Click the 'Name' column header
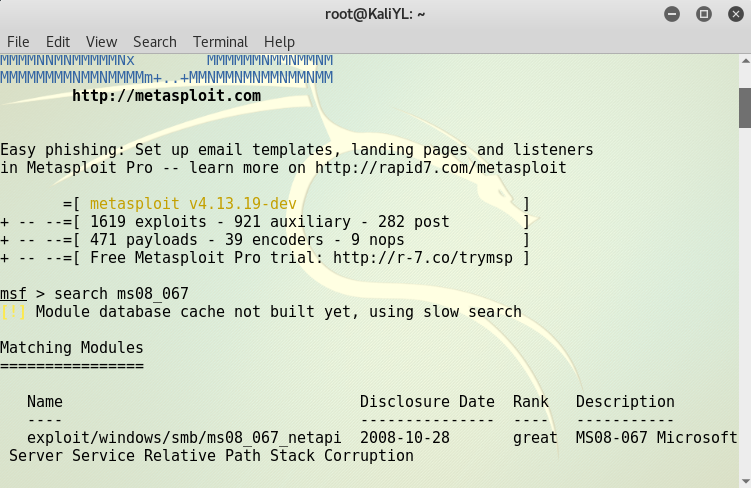 pos(45,401)
